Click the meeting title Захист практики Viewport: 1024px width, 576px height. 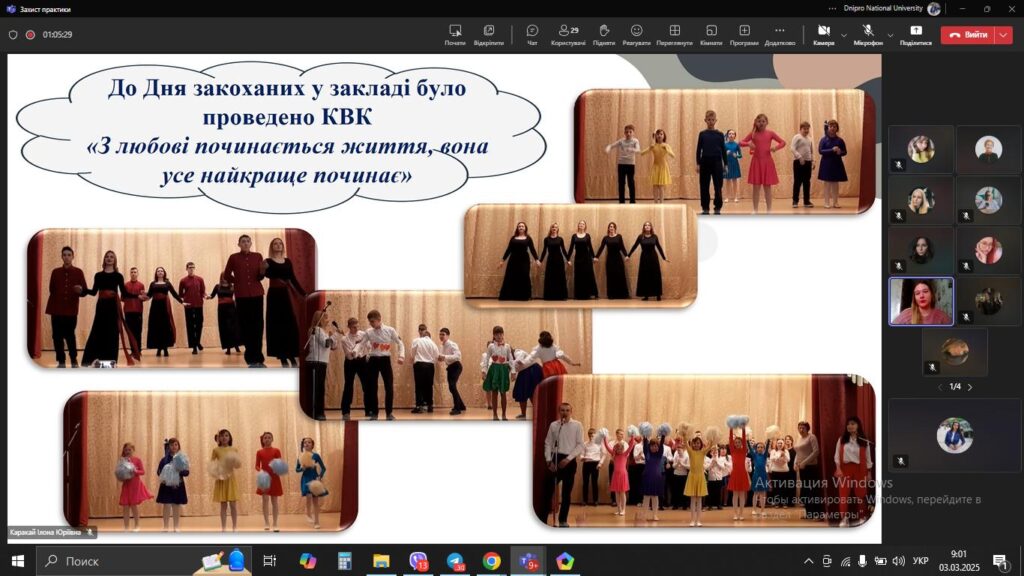(45, 9)
